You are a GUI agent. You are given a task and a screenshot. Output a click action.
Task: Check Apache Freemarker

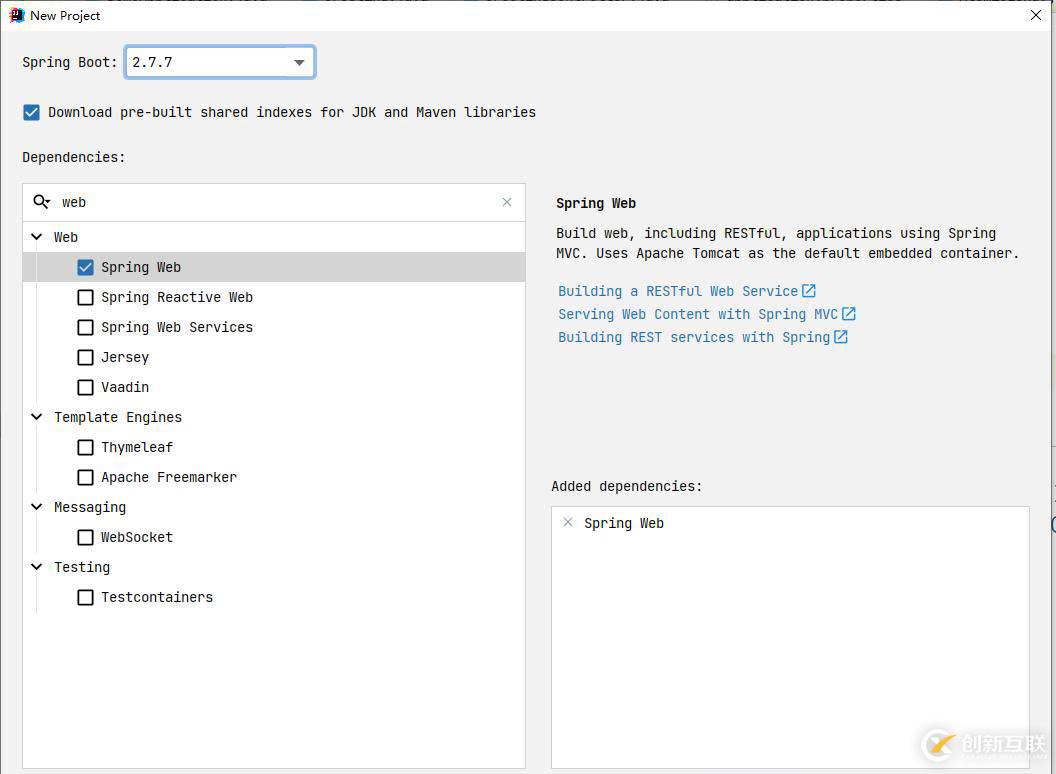pyautogui.click(x=86, y=478)
